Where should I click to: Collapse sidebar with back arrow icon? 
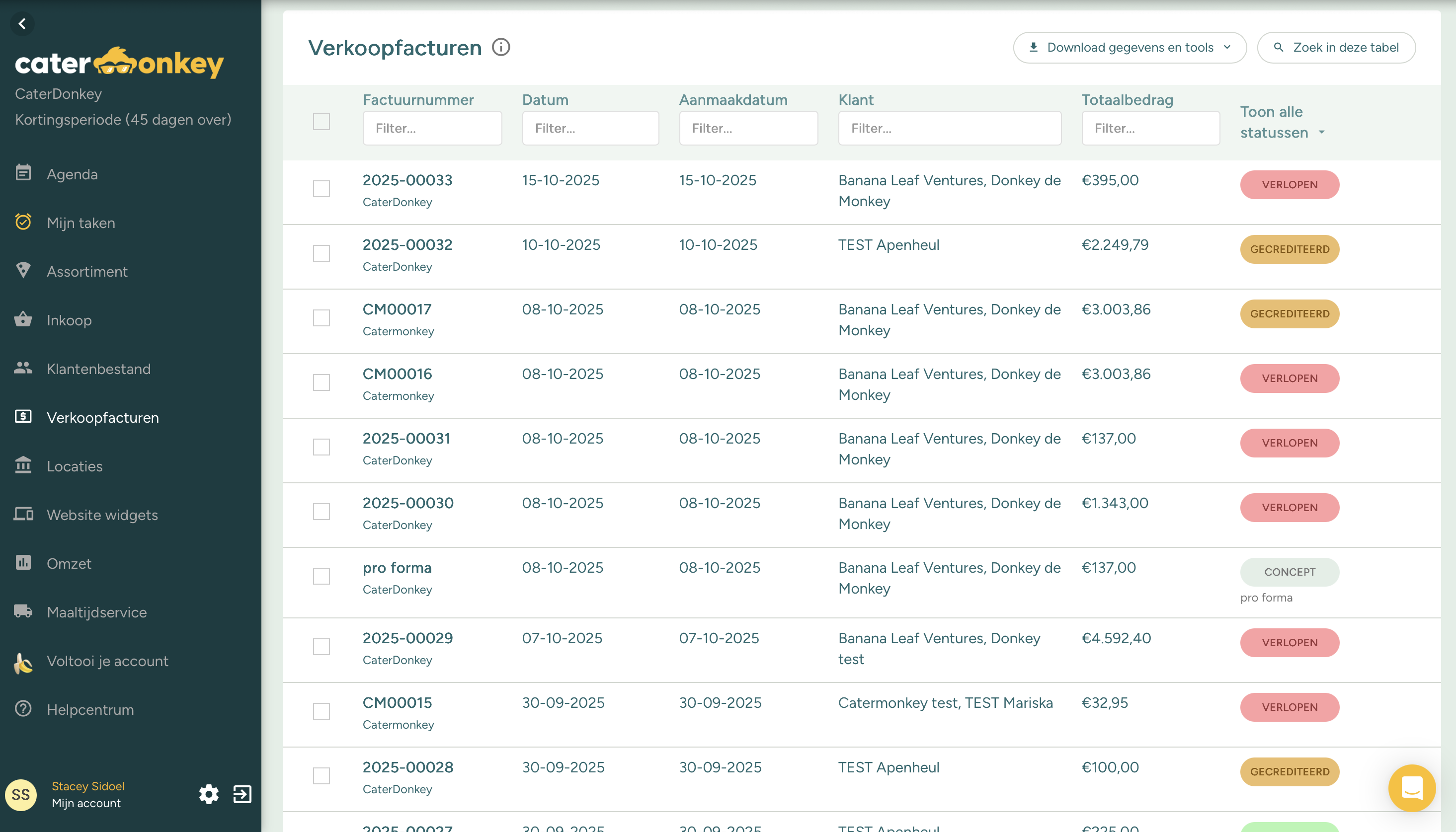(22, 23)
